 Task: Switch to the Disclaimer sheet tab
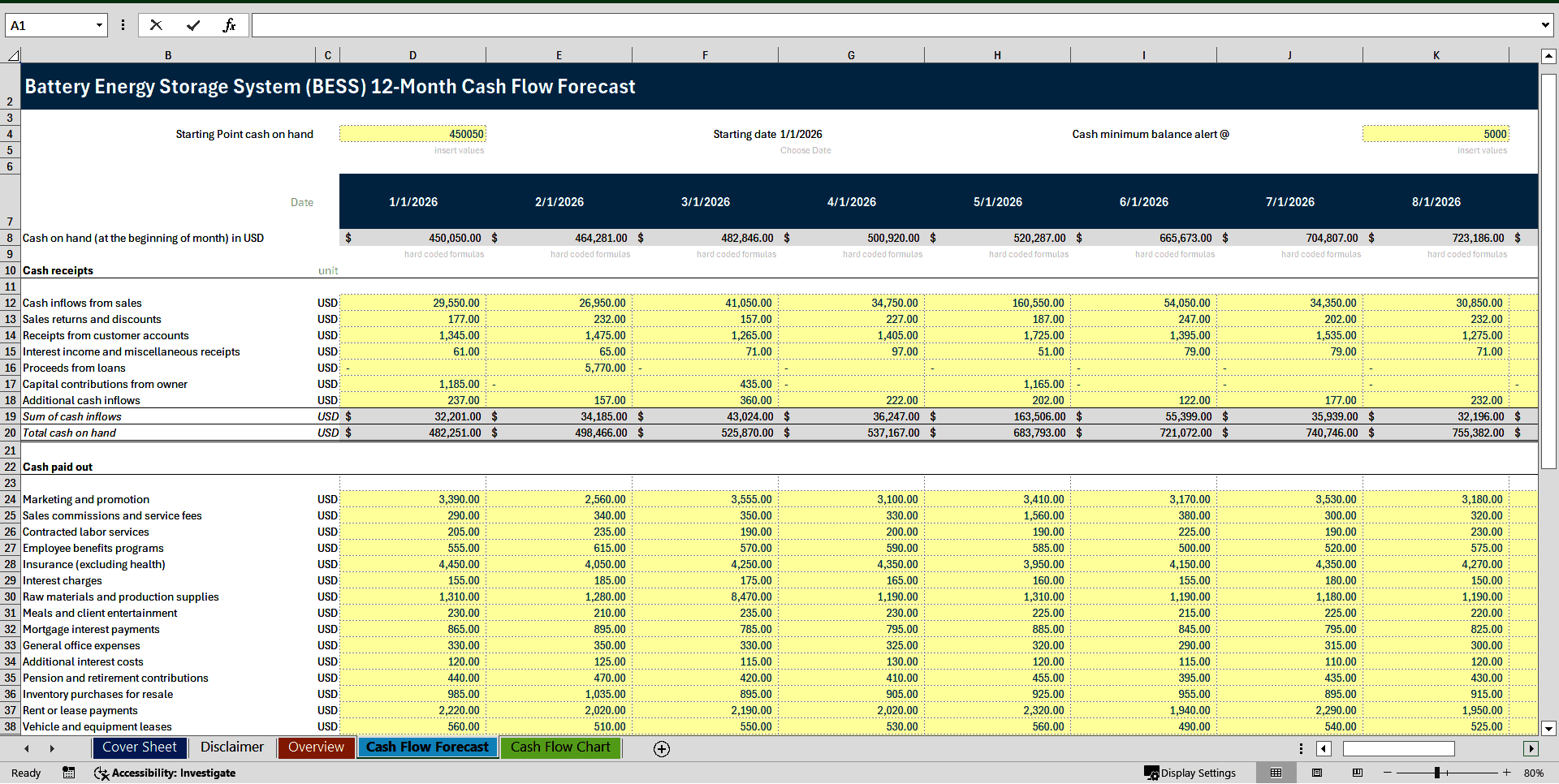pyautogui.click(x=232, y=747)
